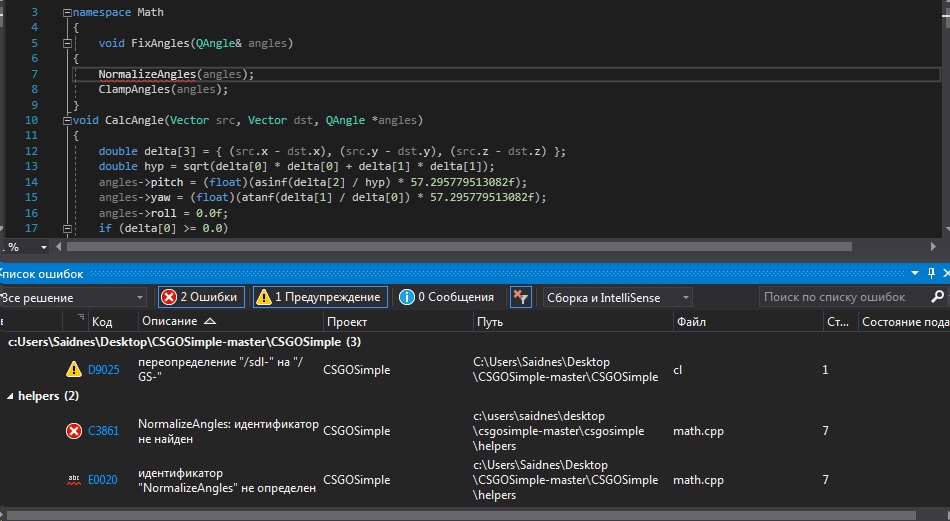The height and width of the screenshot is (521, 950).
Task: Collapse the 'helpers (2)' group
Action: point(10,396)
